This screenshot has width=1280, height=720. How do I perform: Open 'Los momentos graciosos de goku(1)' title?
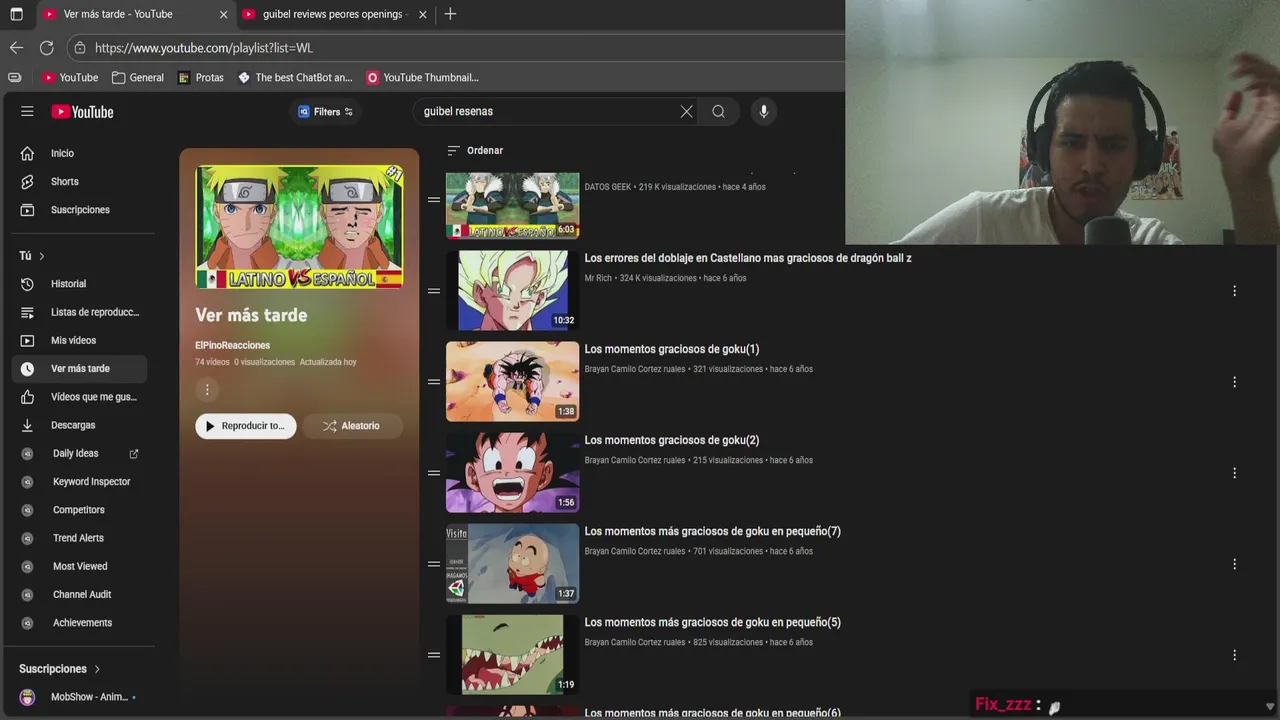point(672,349)
